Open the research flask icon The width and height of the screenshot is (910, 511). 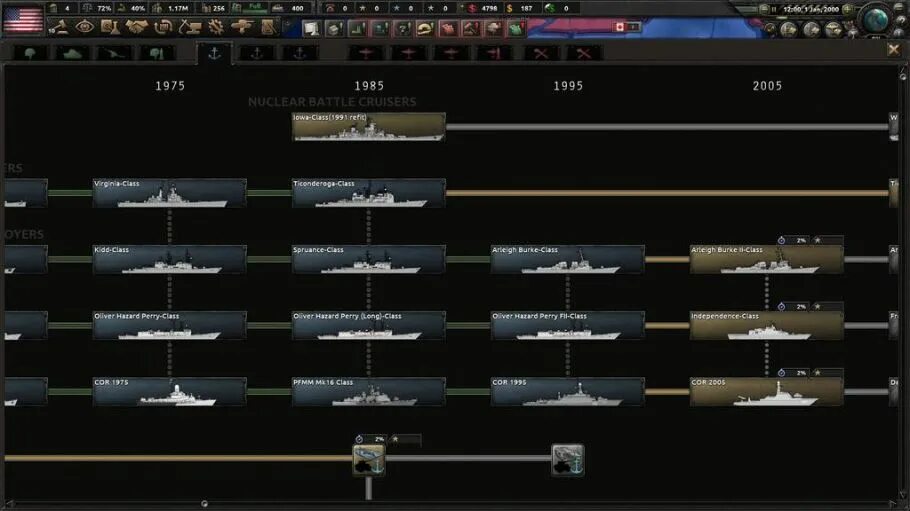[x=110, y=27]
